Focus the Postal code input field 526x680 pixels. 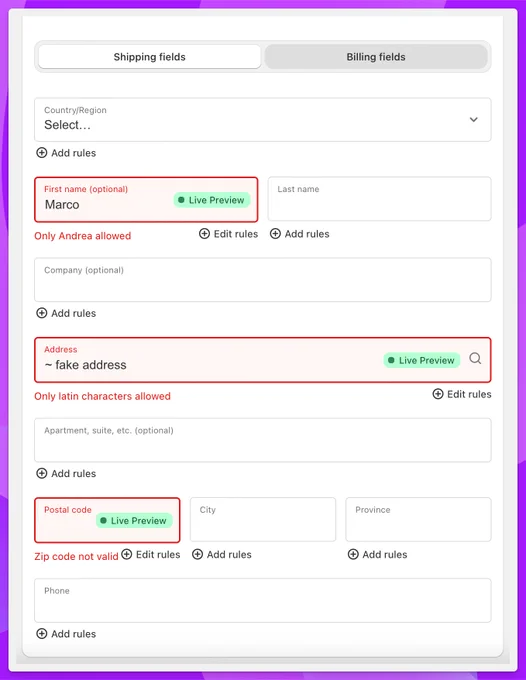107,520
